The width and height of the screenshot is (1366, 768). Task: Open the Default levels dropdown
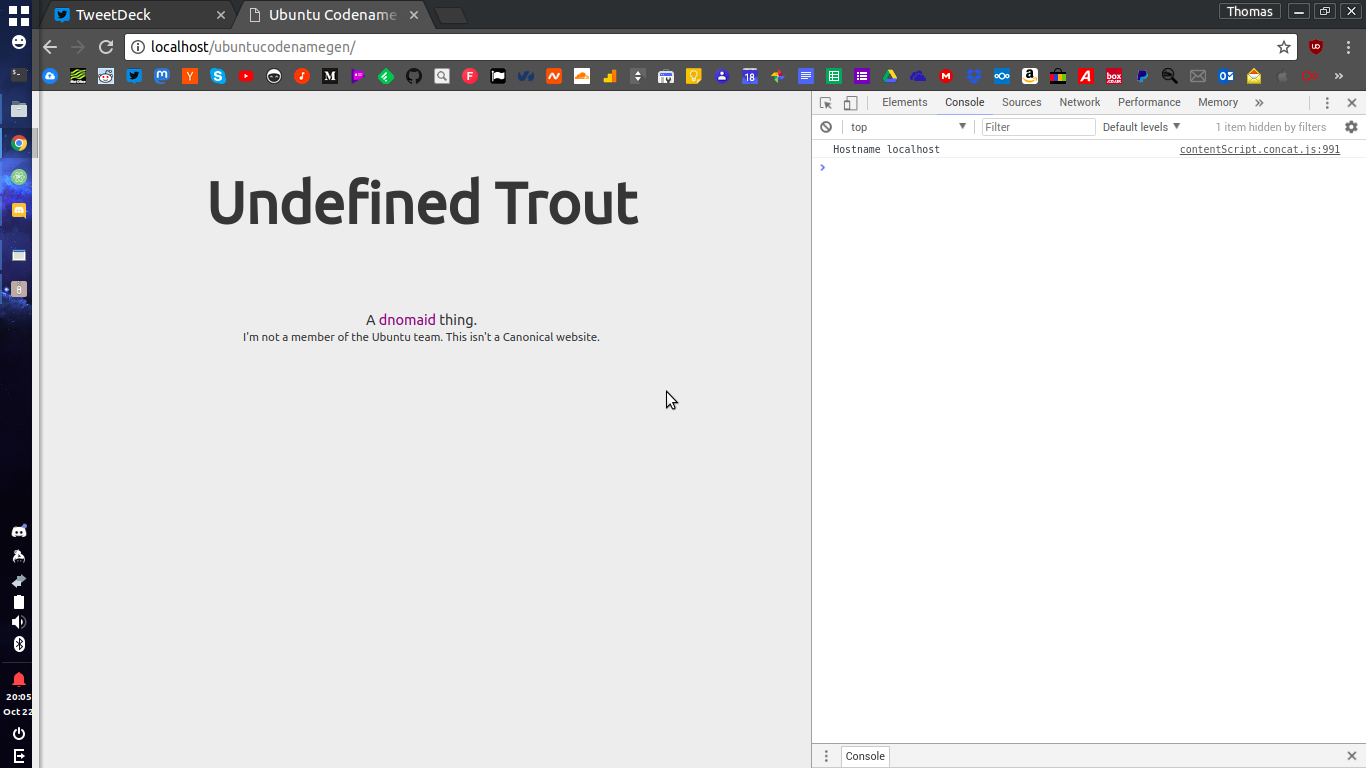click(1141, 127)
